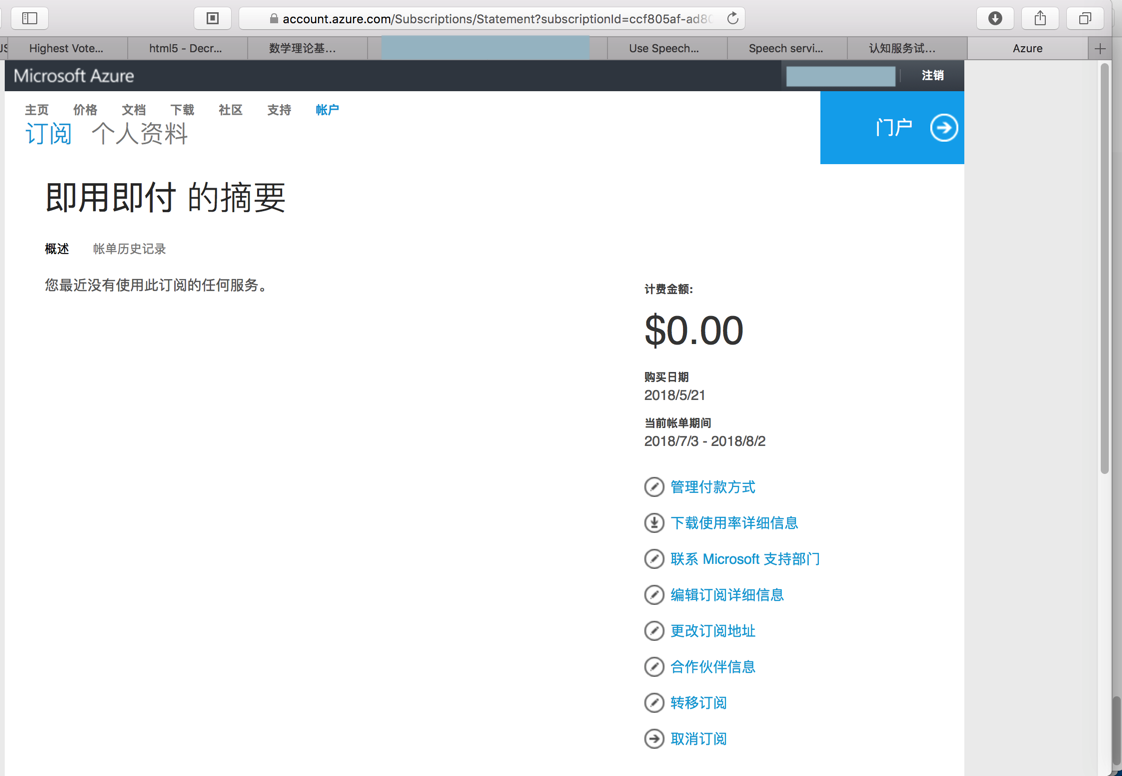Image resolution: width=1122 pixels, height=776 pixels.
Task: Click pencil icon beside 转移订阅
Action: click(x=654, y=702)
